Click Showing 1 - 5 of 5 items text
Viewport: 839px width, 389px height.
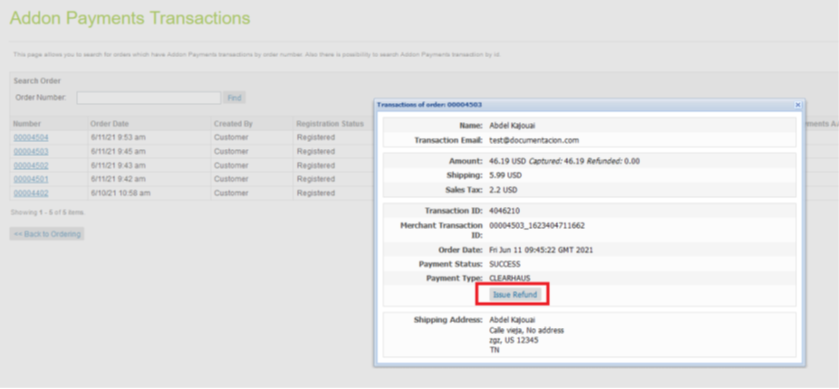(x=48, y=212)
